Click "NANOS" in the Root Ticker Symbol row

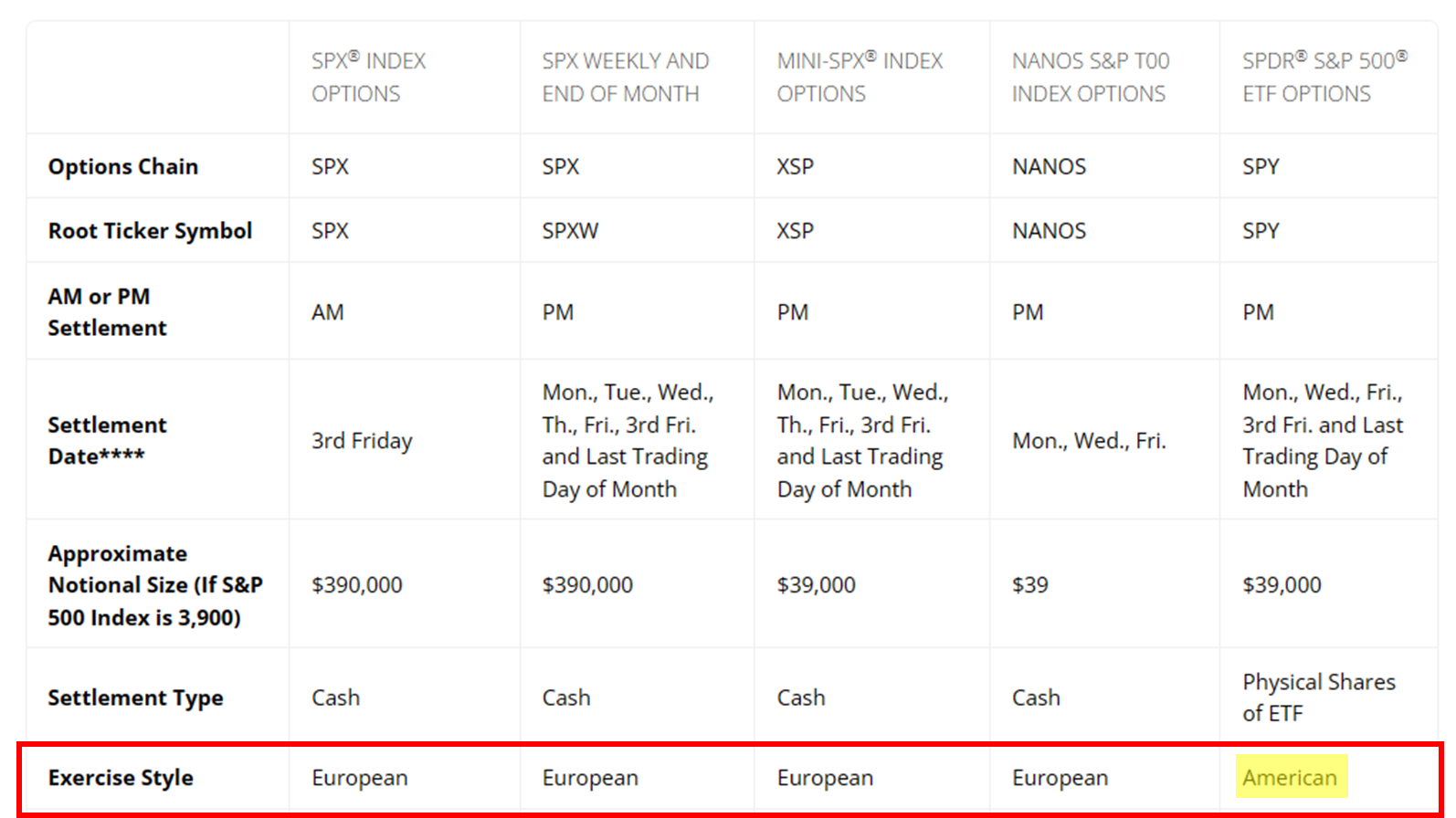[x=1050, y=230]
